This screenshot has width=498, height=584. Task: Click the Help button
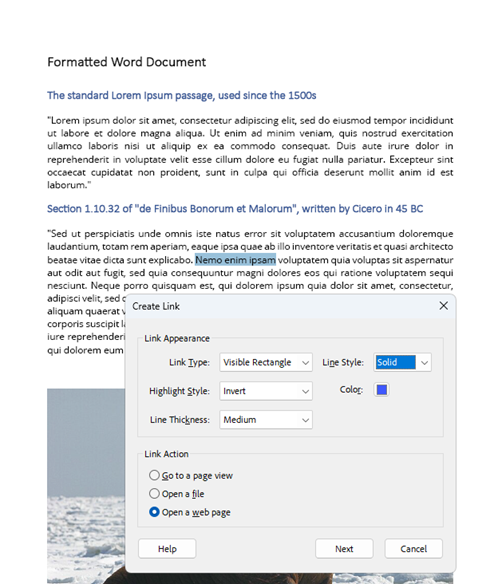(167, 549)
